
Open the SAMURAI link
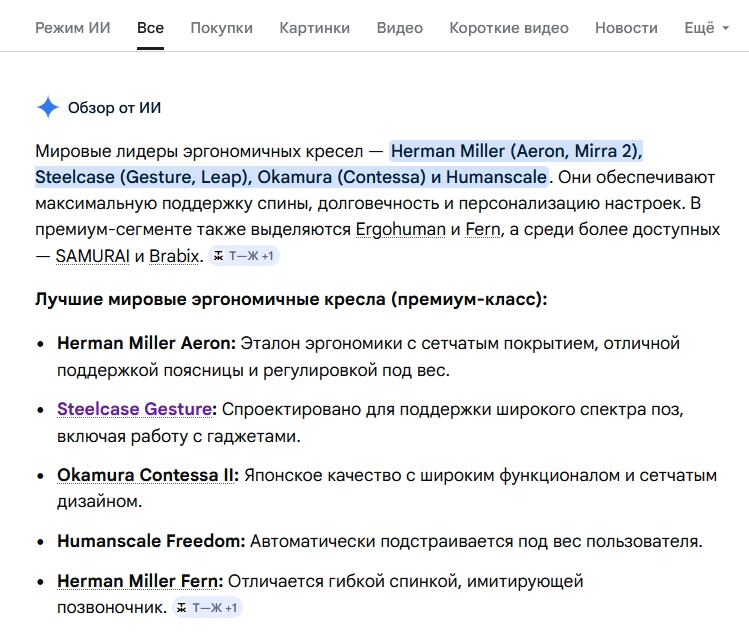[x=93, y=256]
